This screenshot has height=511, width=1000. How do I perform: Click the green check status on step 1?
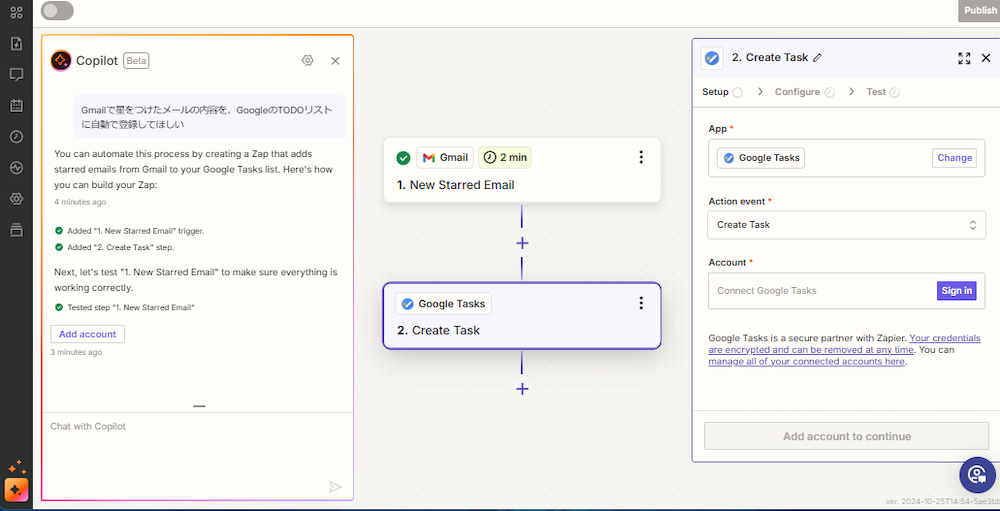point(402,158)
